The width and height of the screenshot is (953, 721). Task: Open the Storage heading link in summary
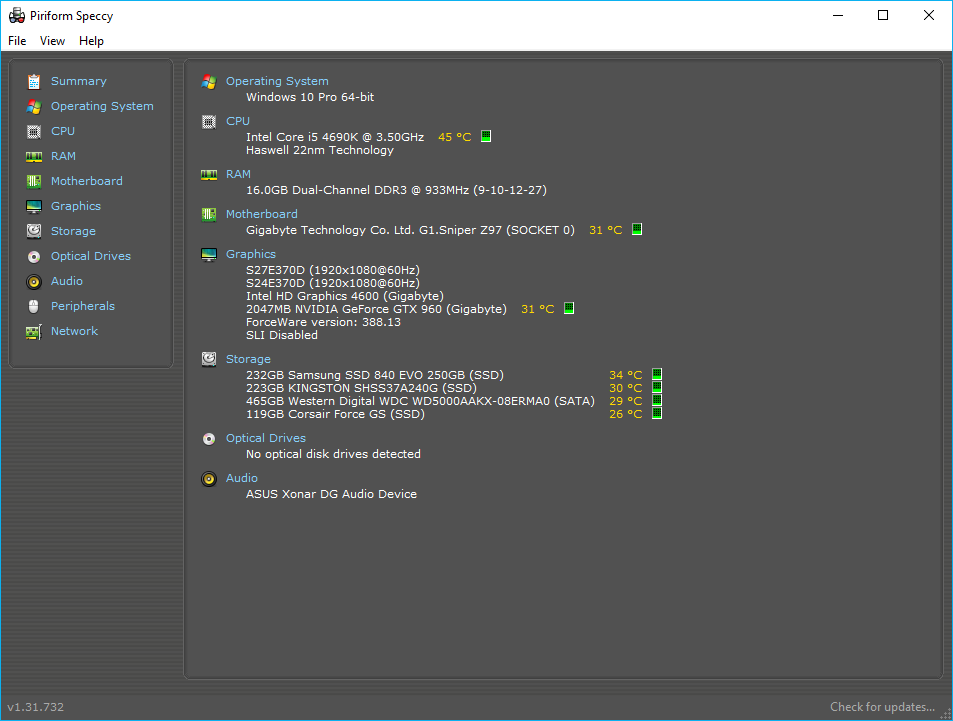[249, 359]
